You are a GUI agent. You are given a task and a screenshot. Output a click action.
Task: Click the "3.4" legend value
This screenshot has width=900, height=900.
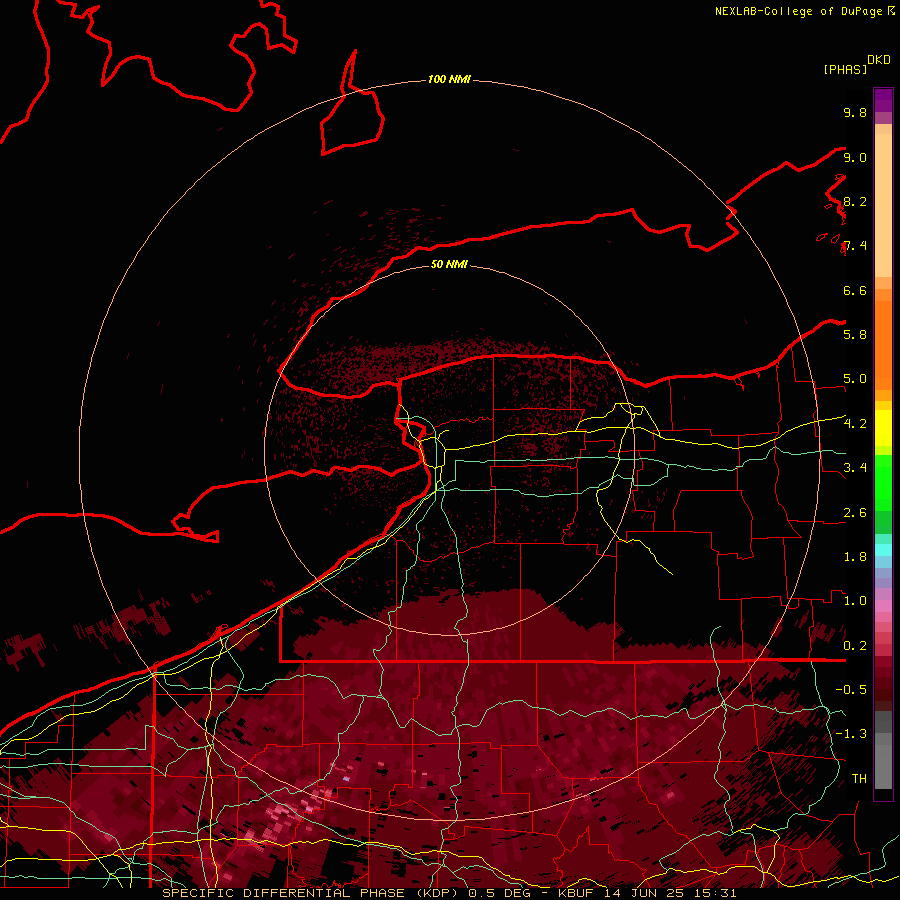[855, 467]
